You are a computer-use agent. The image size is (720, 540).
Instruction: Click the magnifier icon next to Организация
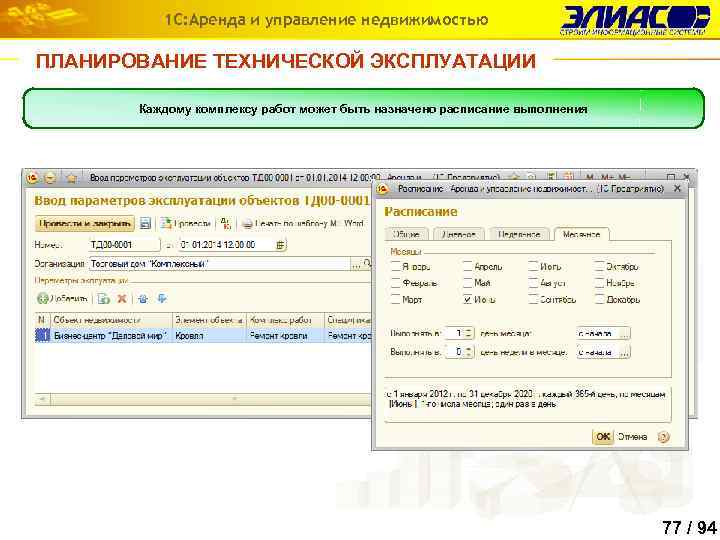point(367,264)
